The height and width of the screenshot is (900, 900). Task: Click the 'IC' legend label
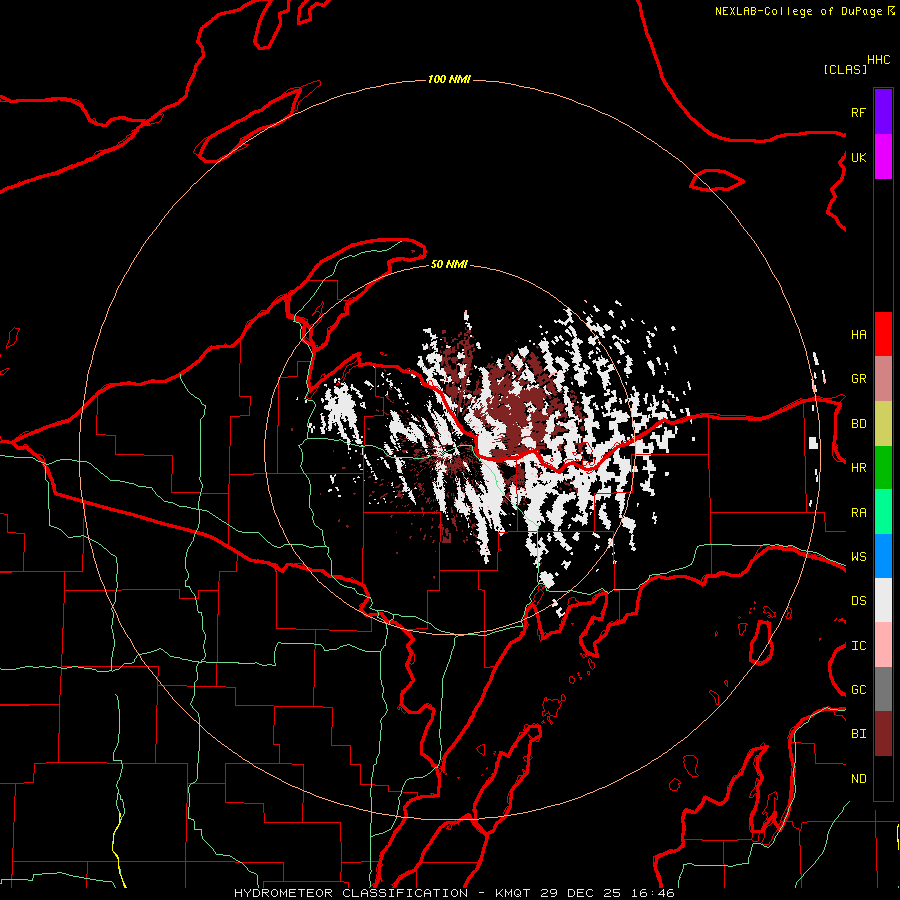click(x=858, y=646)
